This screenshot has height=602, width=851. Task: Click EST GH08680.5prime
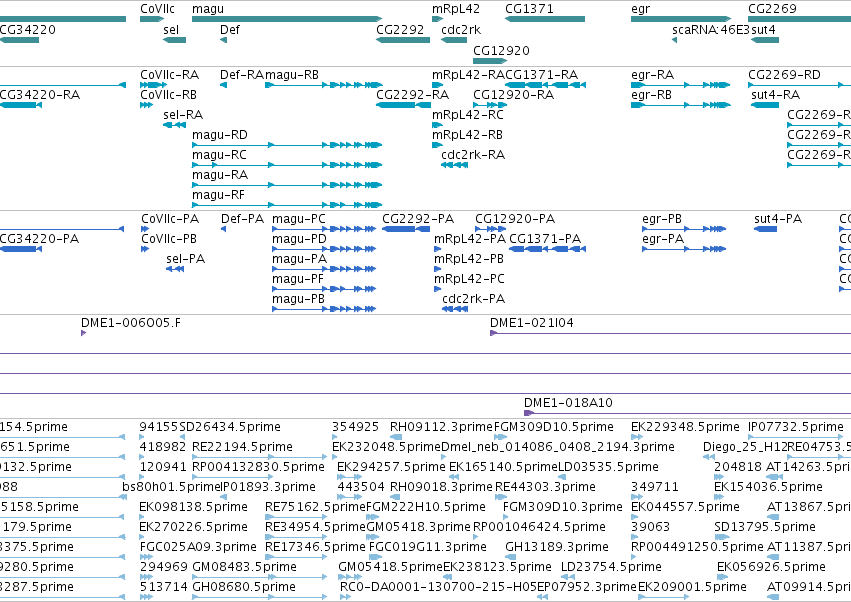click(260, 597)
